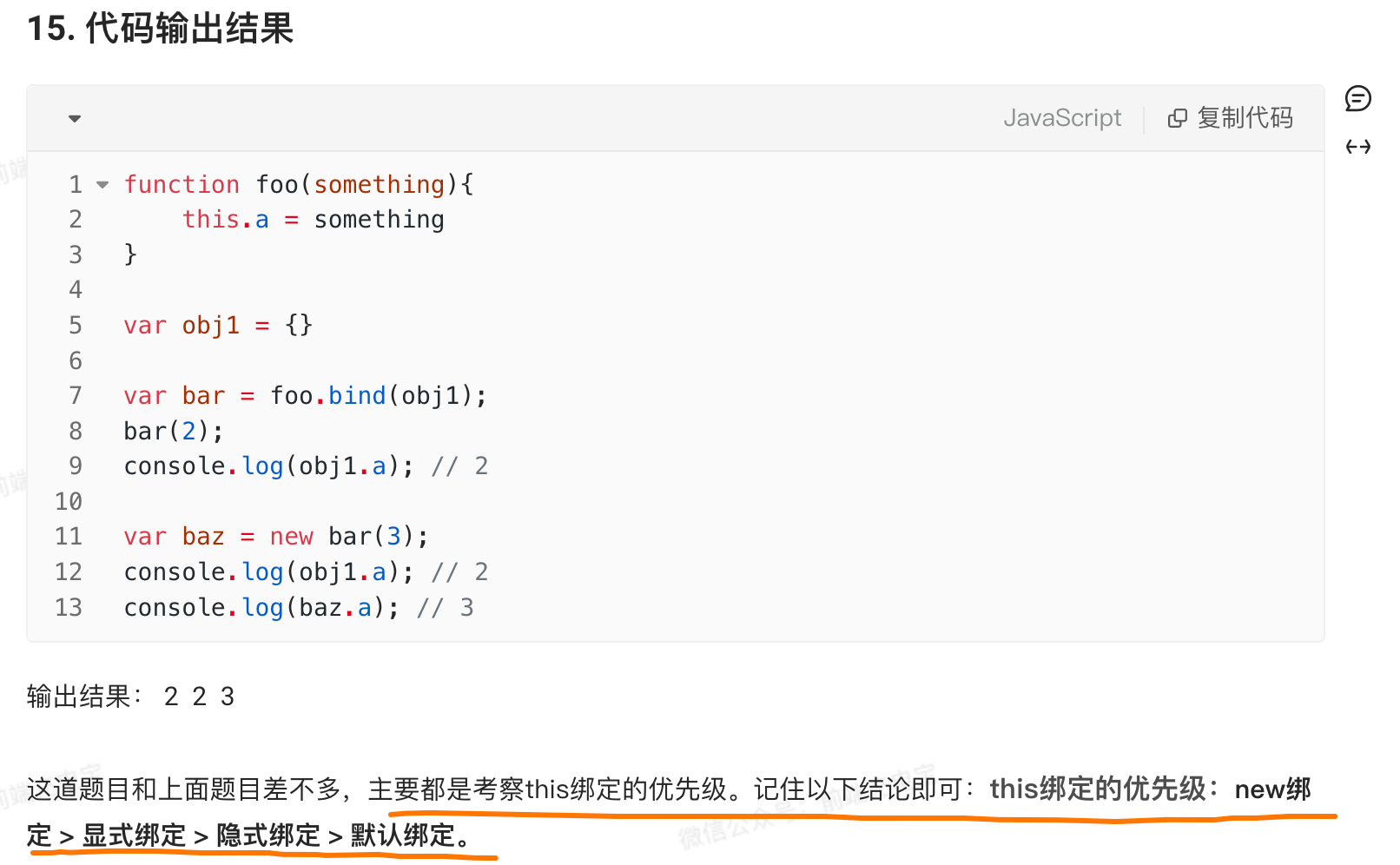This screenshot has height=865, width=1400.
Task: Click the this.a assignment on line 2
Action: coord(226,220)
